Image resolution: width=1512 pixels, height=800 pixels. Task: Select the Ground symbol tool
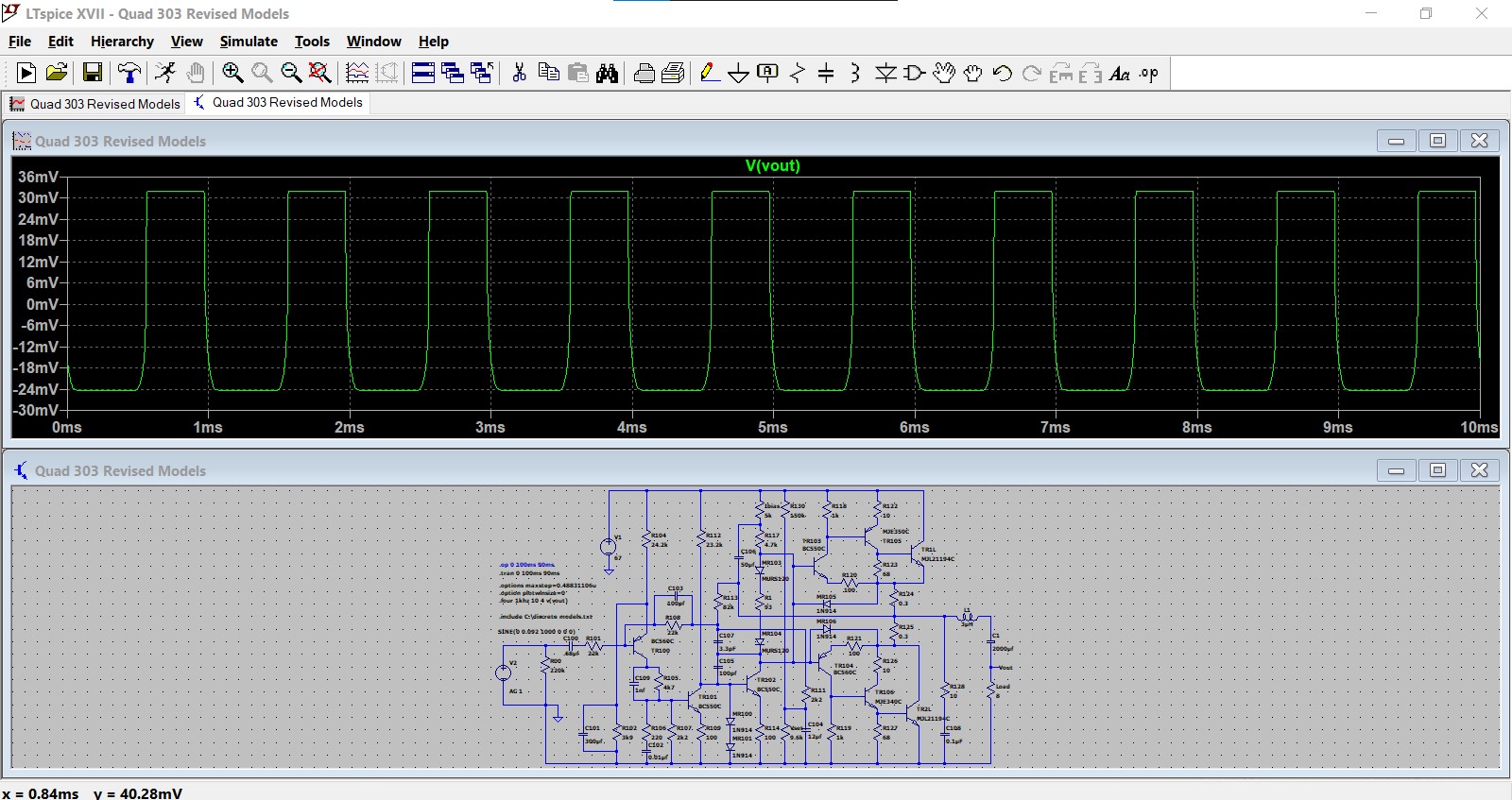pyautogui.click(x=739, y=73)
